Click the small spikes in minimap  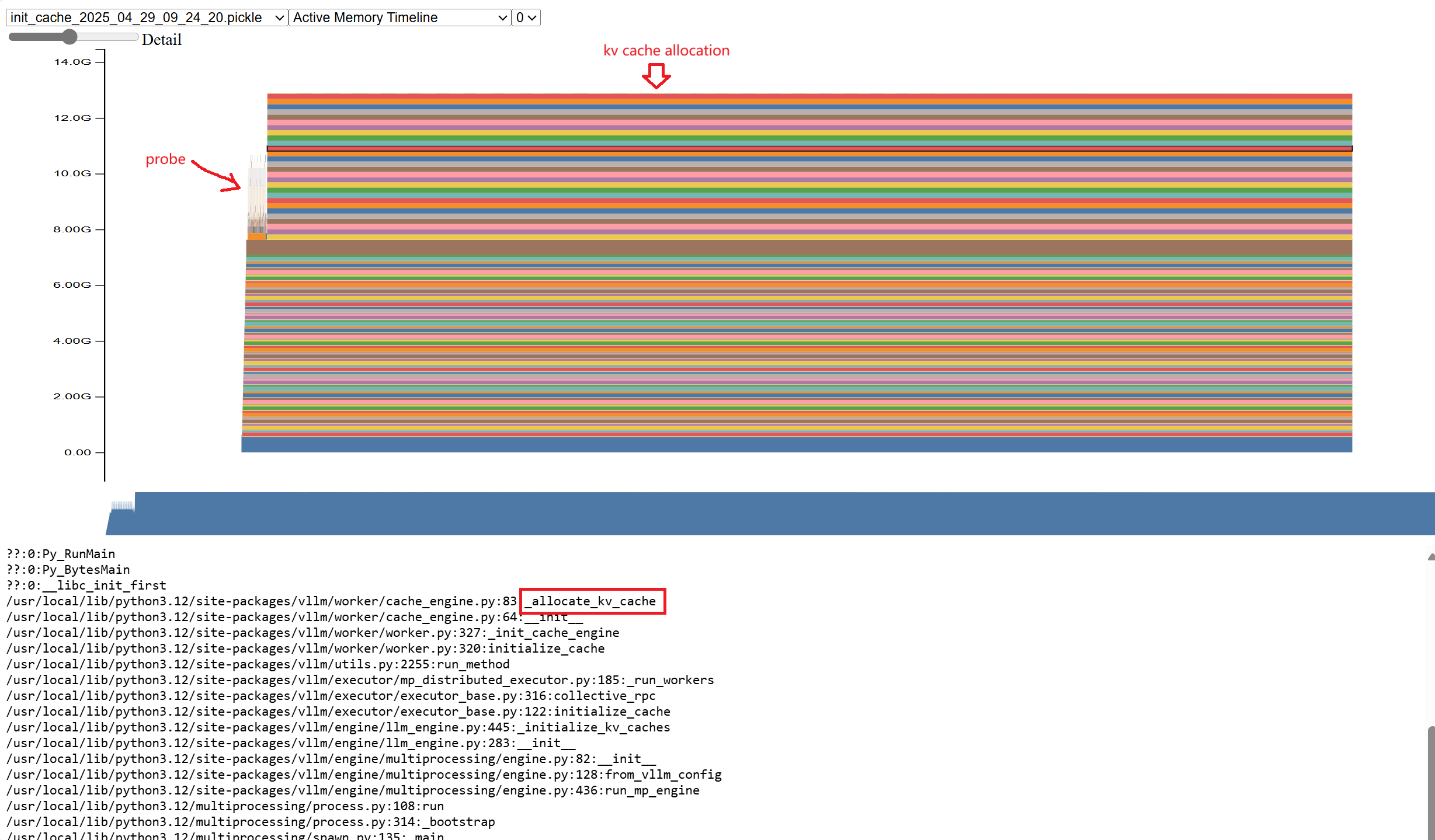point(123,505)
